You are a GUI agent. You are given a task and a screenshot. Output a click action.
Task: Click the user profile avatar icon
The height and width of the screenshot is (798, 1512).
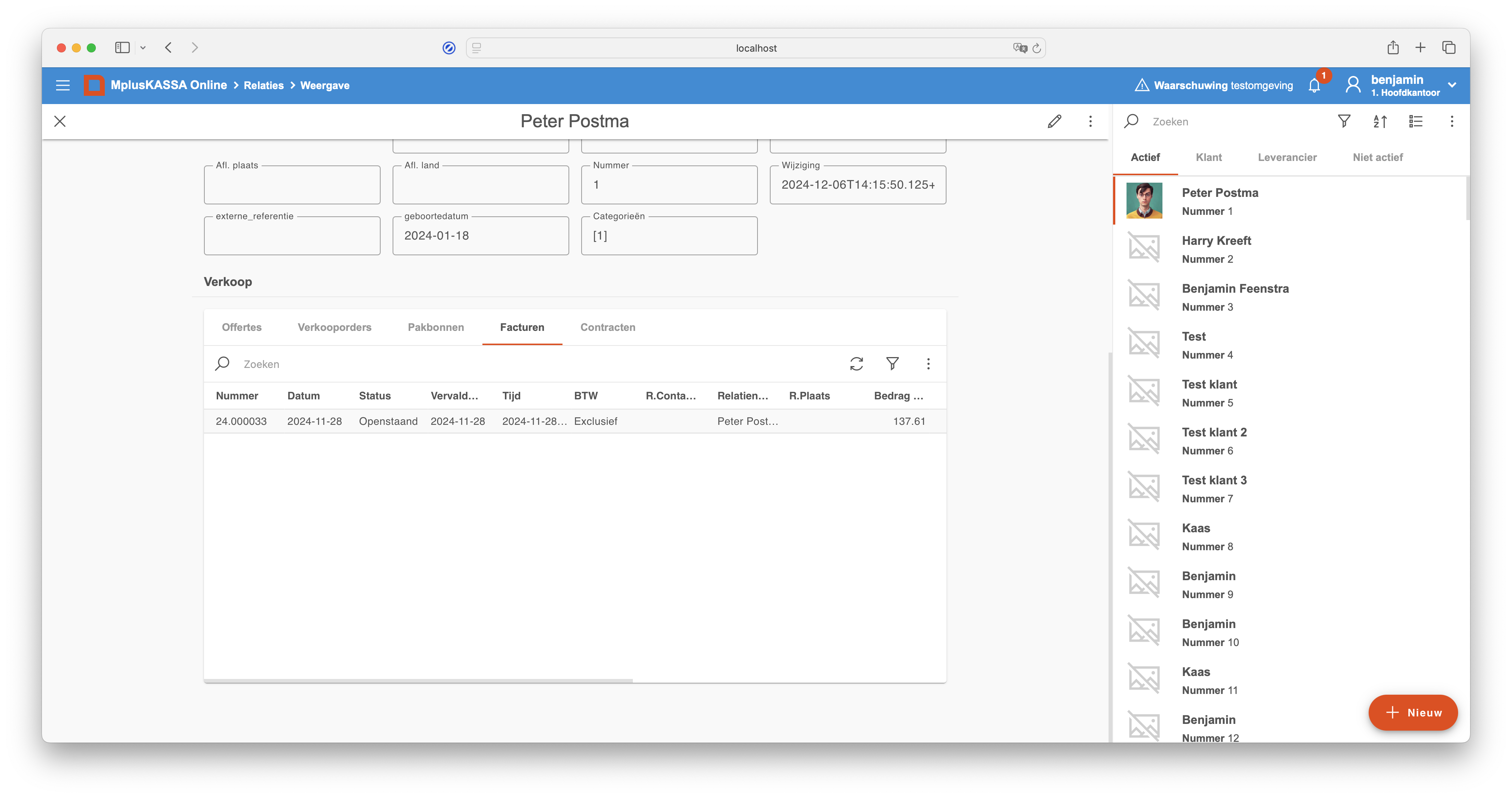1353,85
